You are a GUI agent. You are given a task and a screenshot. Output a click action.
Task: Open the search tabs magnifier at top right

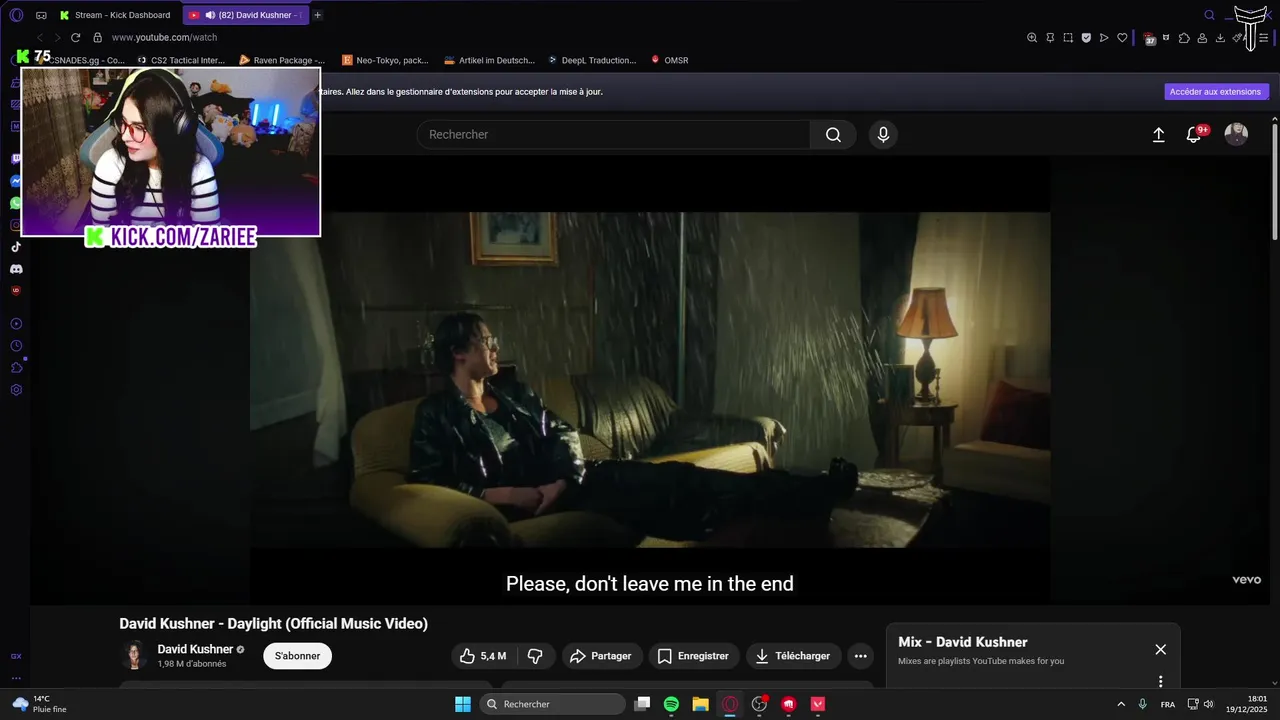(1209, 15)
